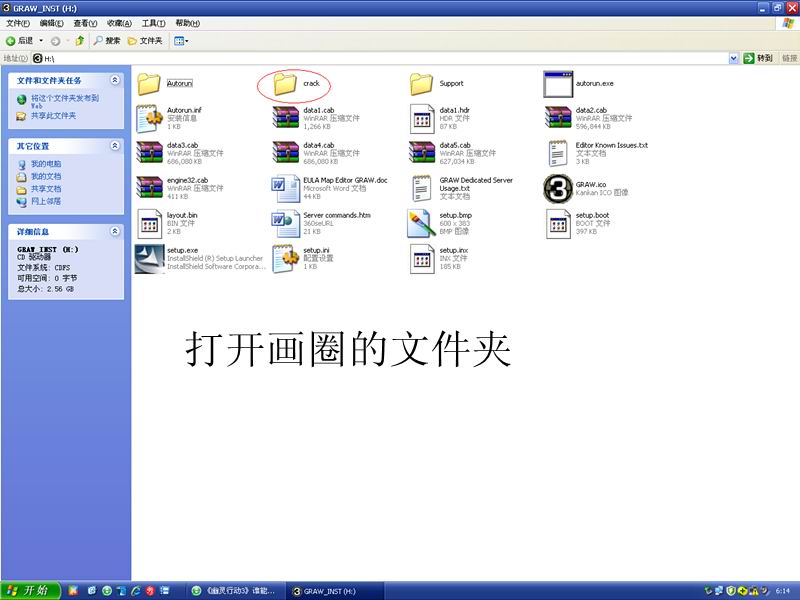The width and height of the screenshot is (800, 600).
Task: Open the 文件(F) menu
Action: pos(18,23)
